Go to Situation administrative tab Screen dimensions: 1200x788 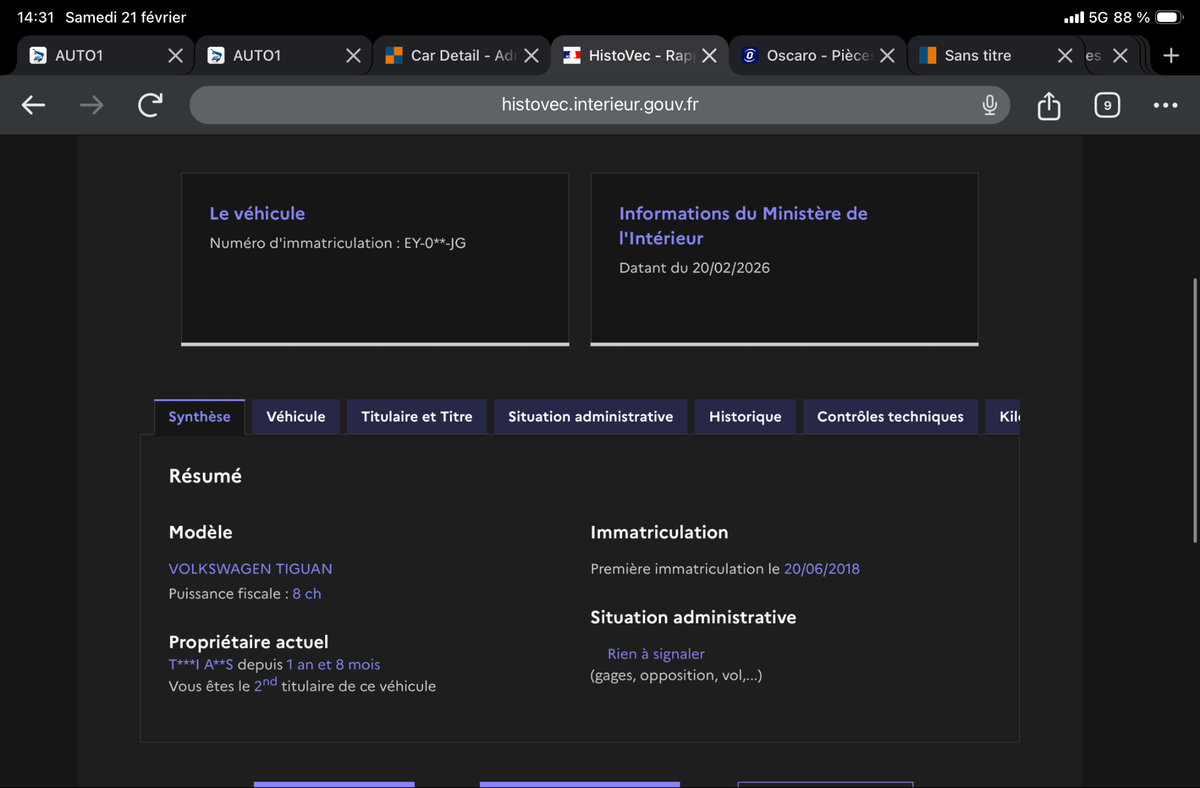point(590,417)
